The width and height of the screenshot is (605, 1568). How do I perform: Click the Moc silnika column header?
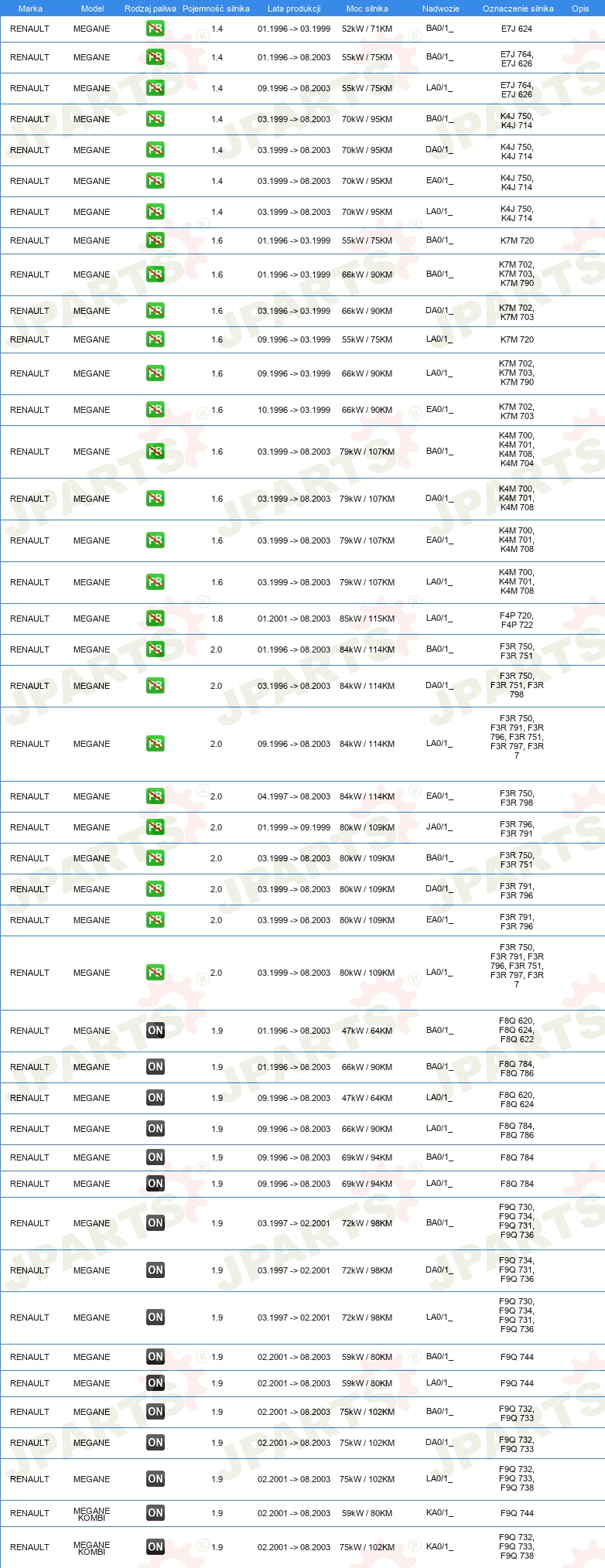367,9
